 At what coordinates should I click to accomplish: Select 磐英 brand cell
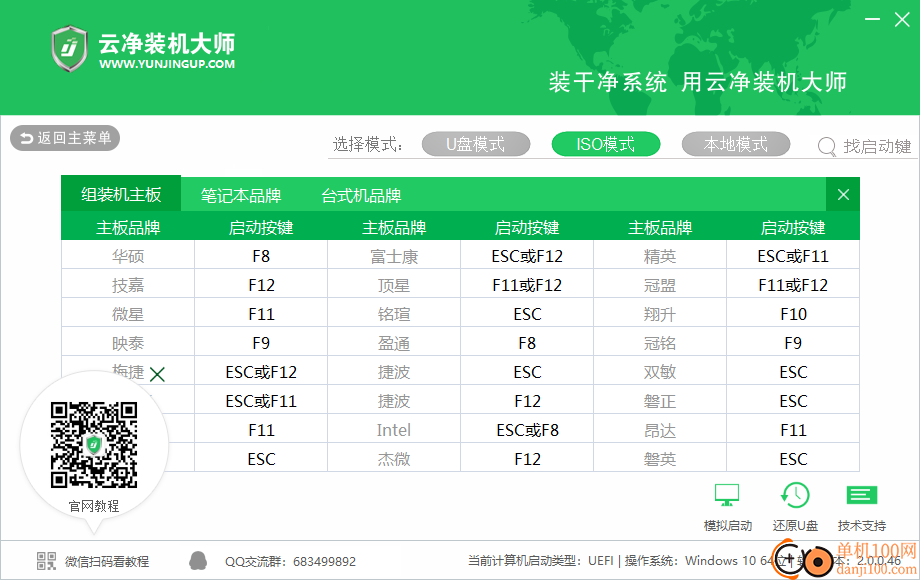[x=660, y=459]
